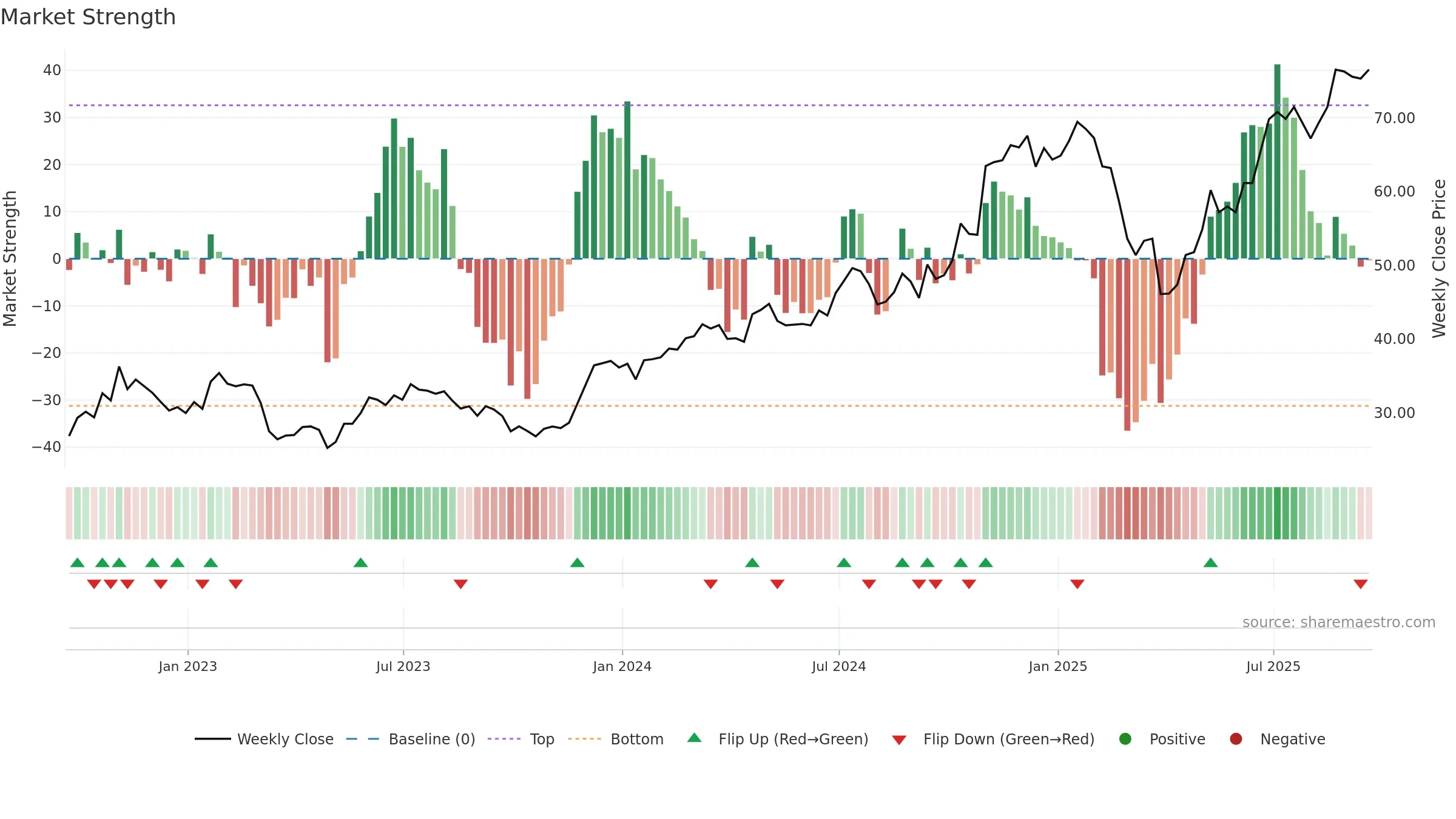Viewport: 1456px width, 819px height.
Task: Click the −40 strength axis tick label
Action: [46, 447]
